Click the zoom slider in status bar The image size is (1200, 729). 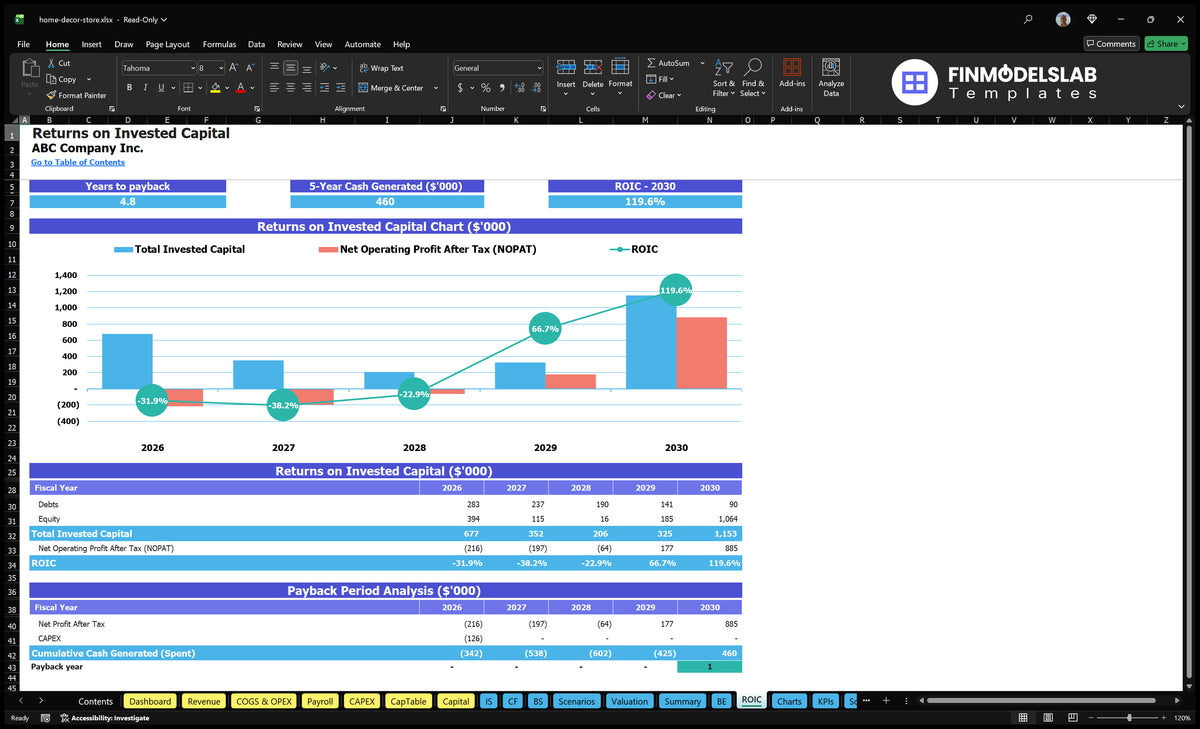[1129, 718]
